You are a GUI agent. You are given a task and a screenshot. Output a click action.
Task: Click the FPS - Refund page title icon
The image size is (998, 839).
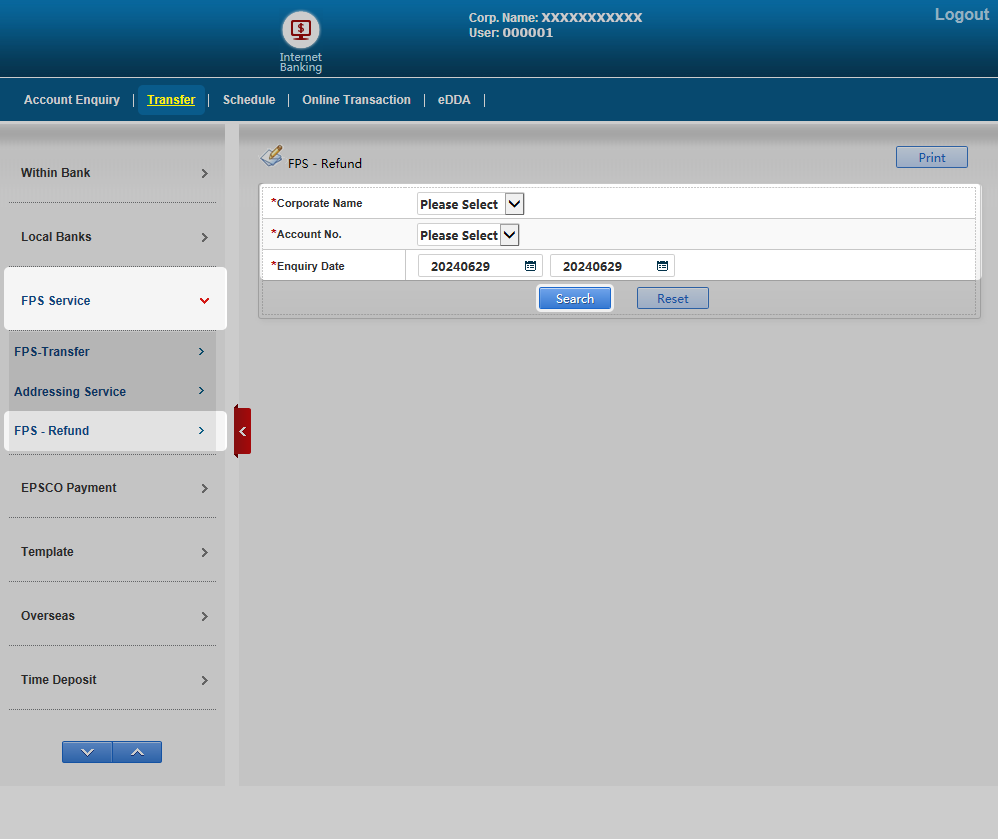tap(271, 157)
